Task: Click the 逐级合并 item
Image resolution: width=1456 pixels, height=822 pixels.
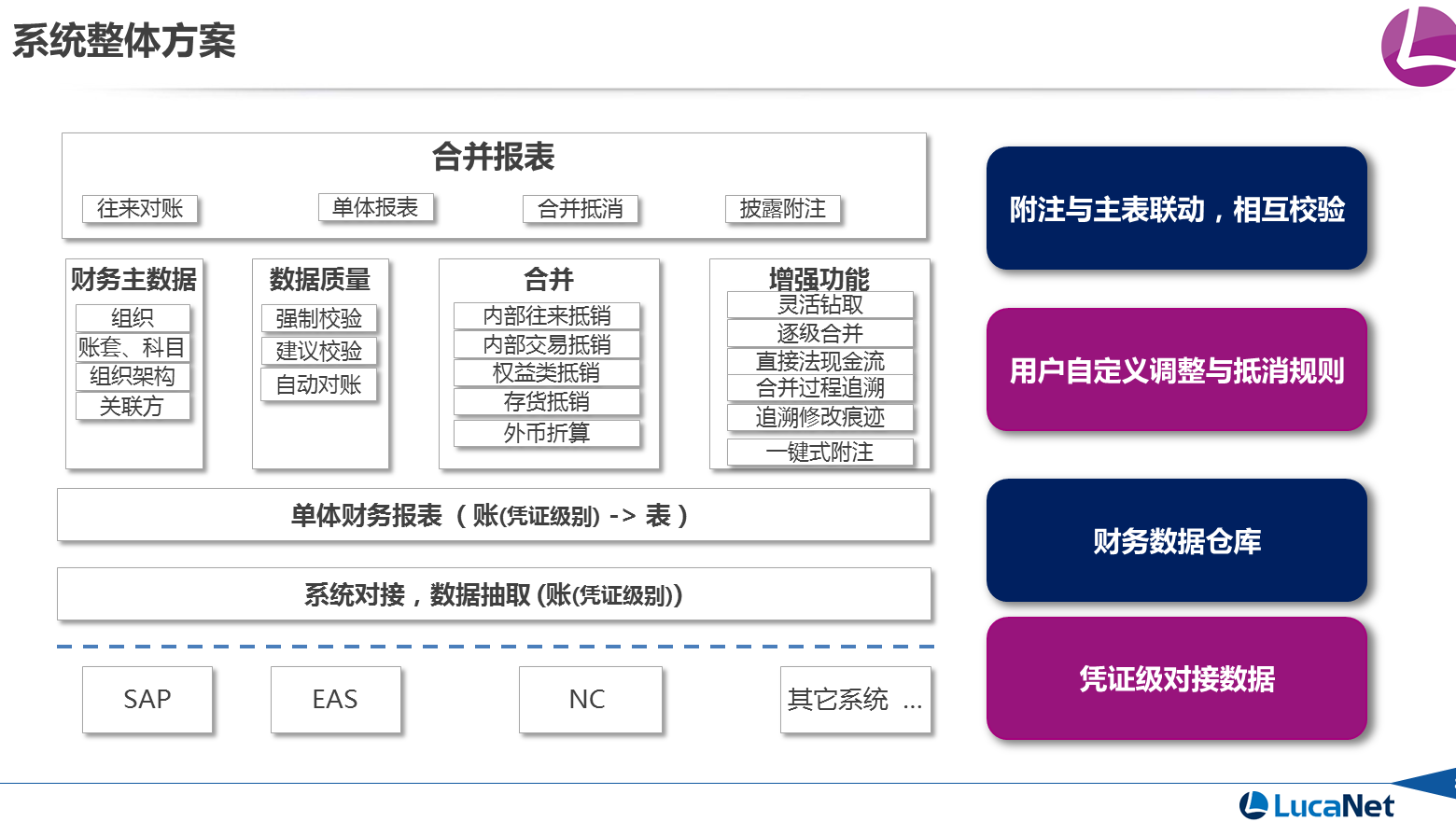Action: [x=820, y=333]
